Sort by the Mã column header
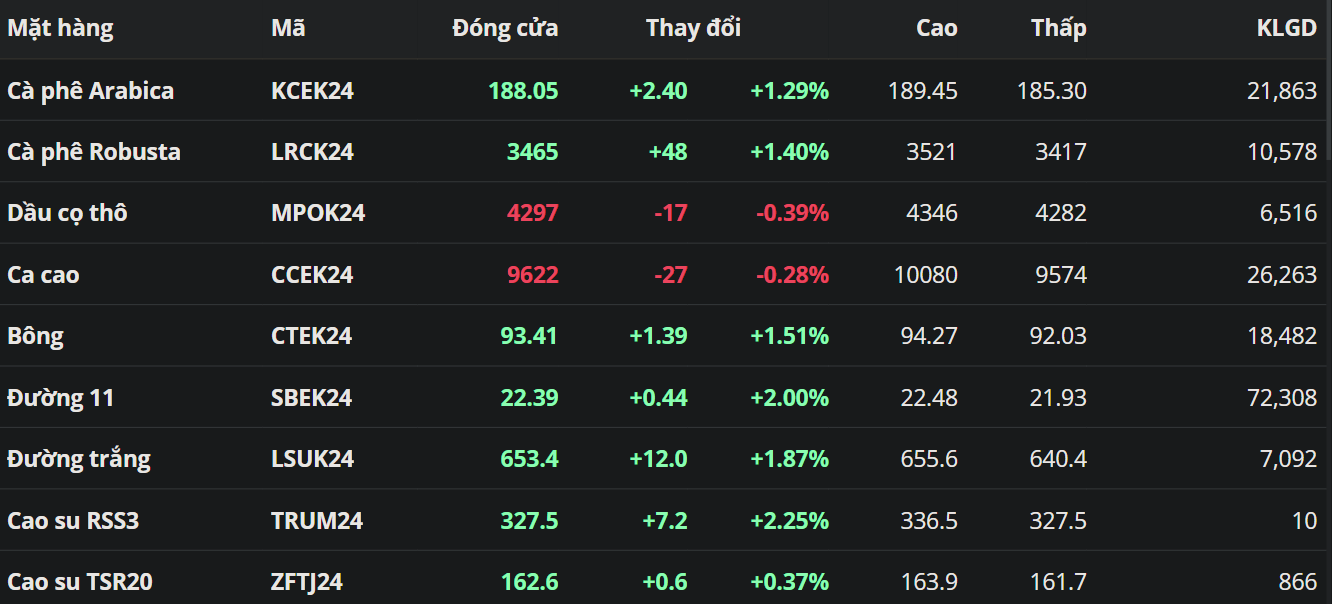1332x604 pixels. [288, 28]
